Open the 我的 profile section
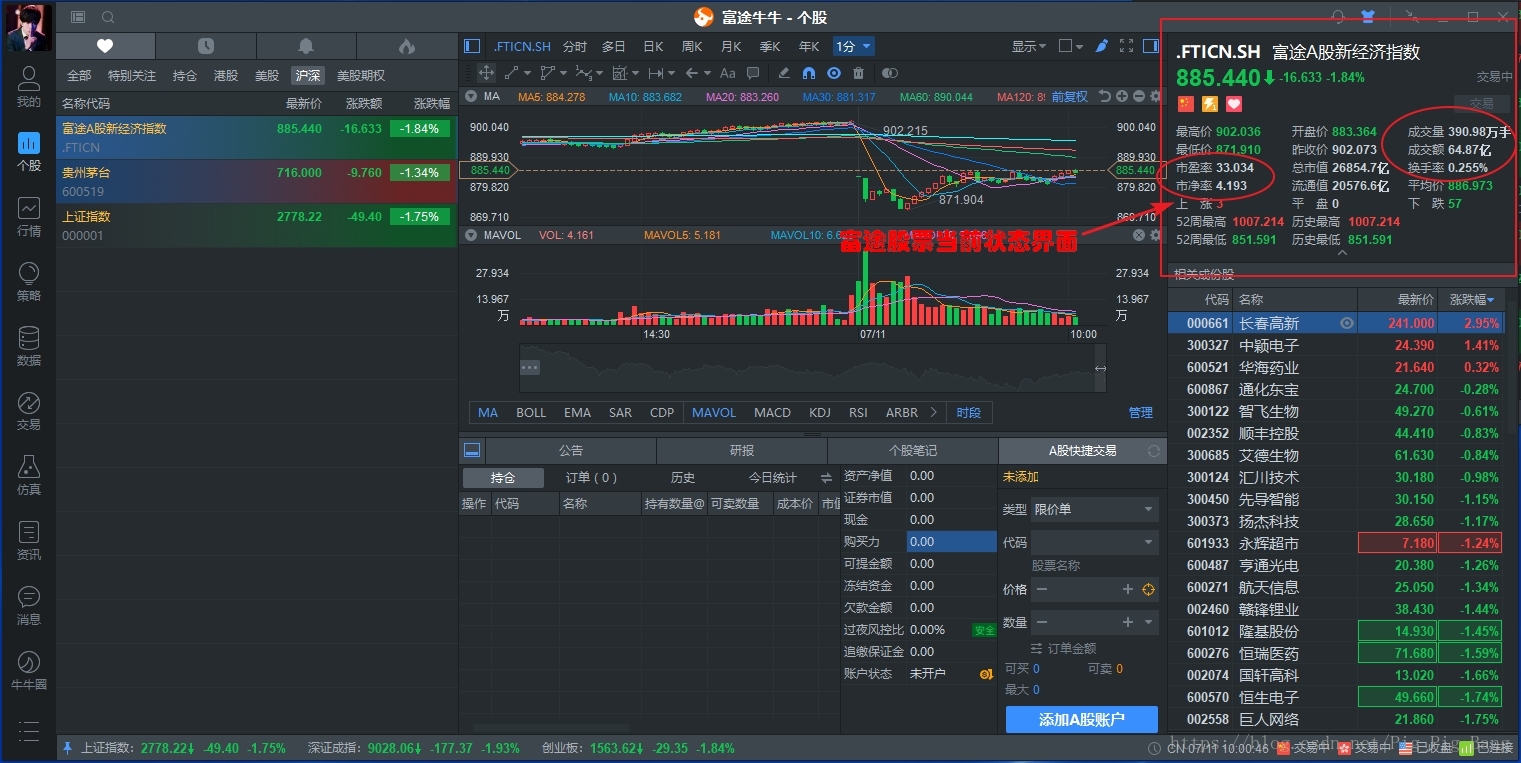Screen dimensions: 1521x763 point(29,87)
